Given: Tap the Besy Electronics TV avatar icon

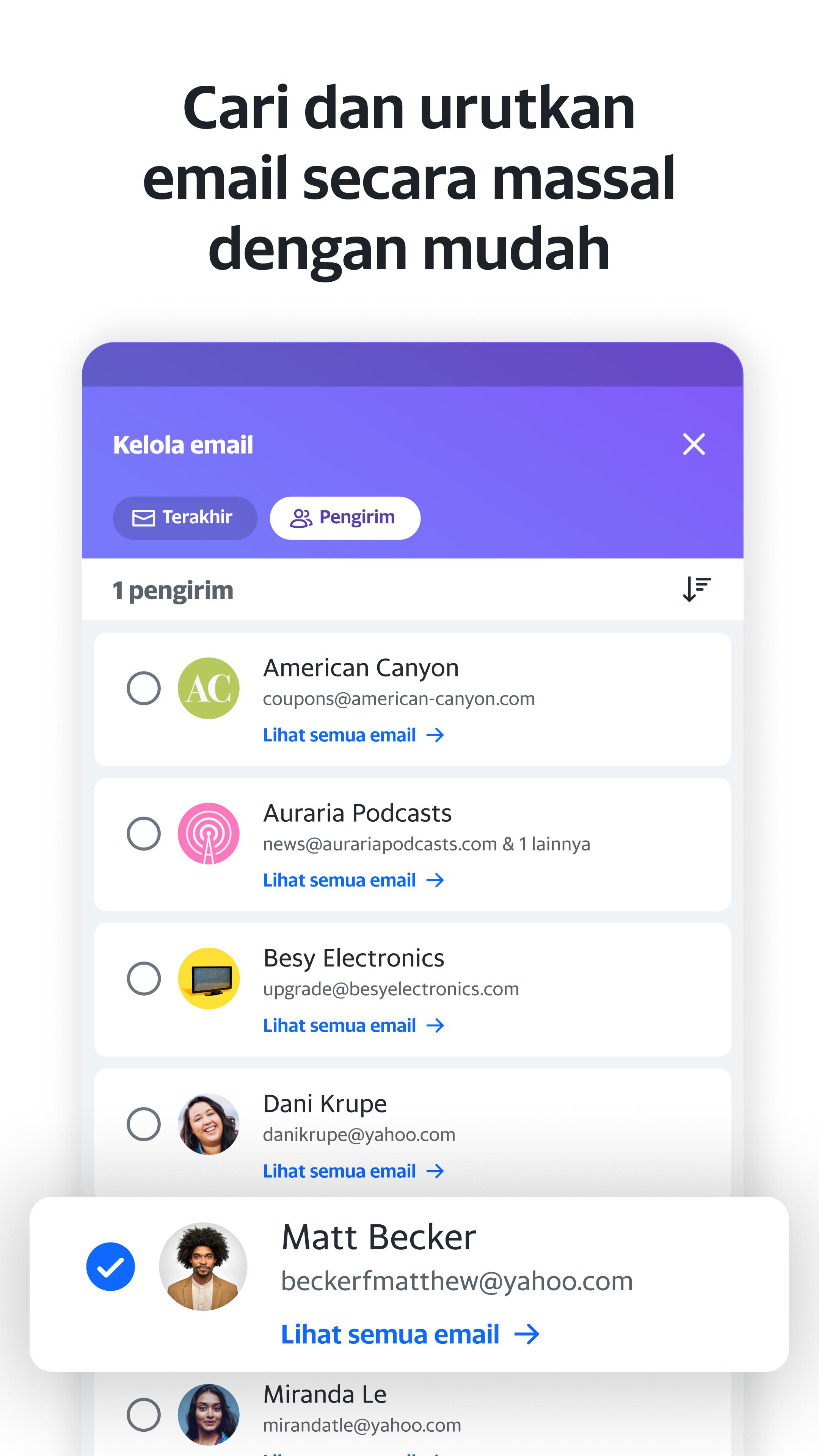Looking at the screenshot, I should [x=209, y=978].
